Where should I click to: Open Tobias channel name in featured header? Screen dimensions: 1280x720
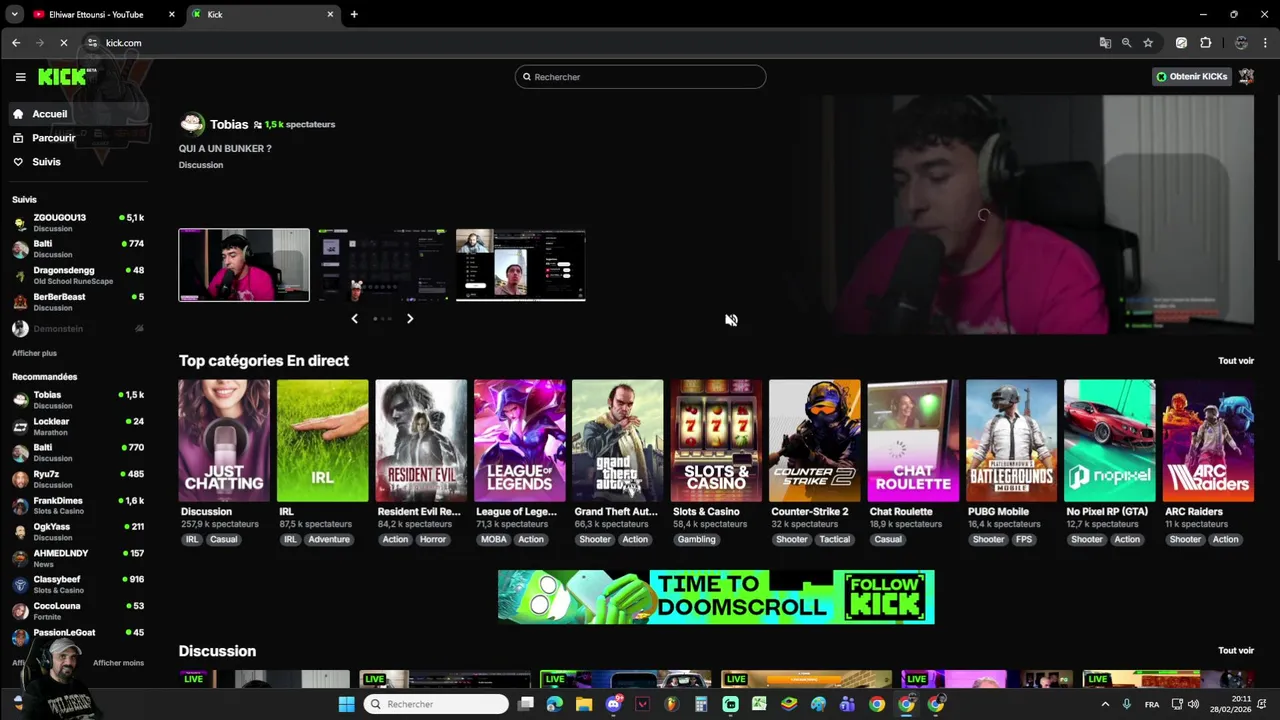[229, 125]
